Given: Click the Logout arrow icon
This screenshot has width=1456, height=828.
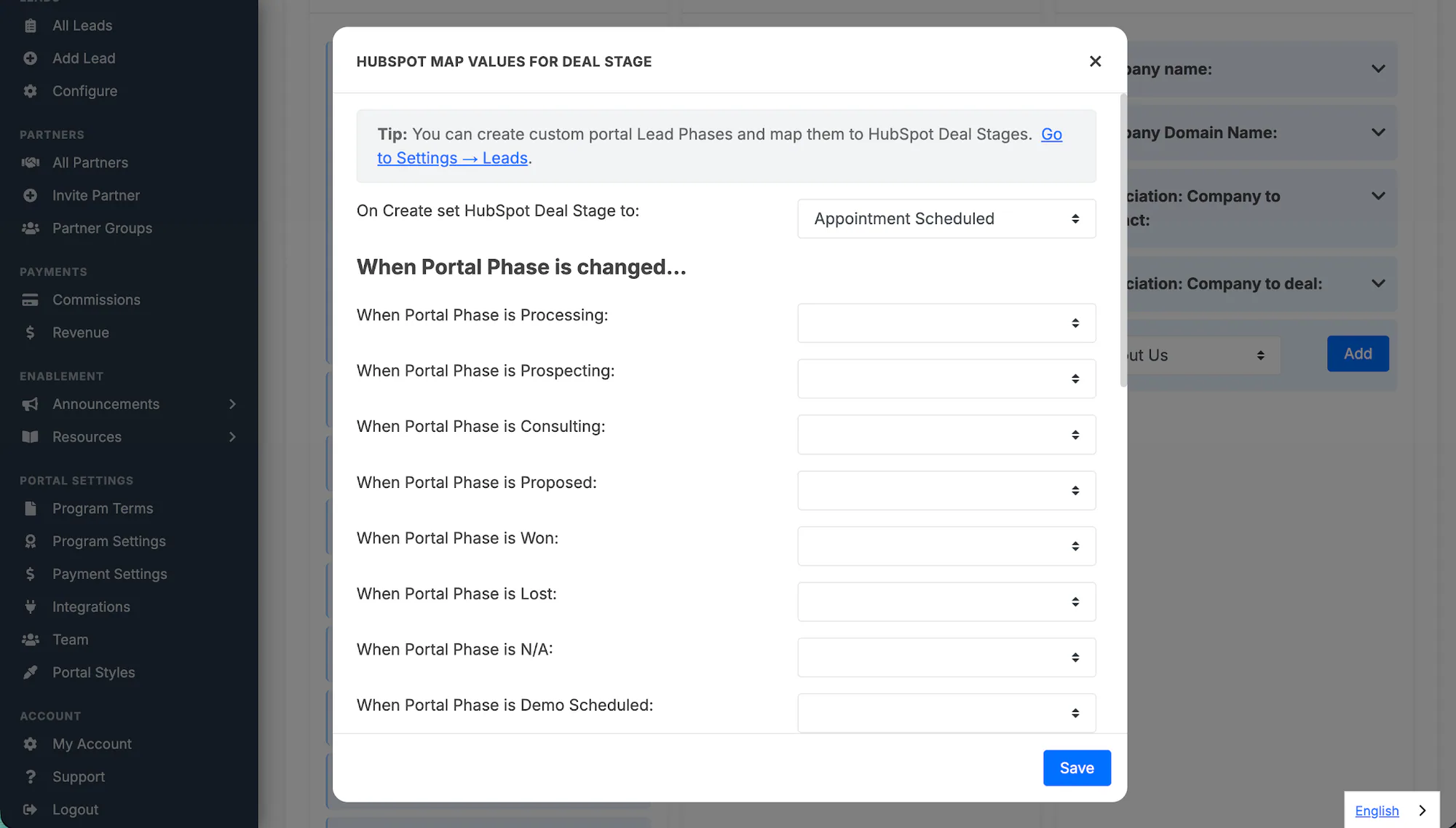Looking at the screenshot, I should [30, 809].
